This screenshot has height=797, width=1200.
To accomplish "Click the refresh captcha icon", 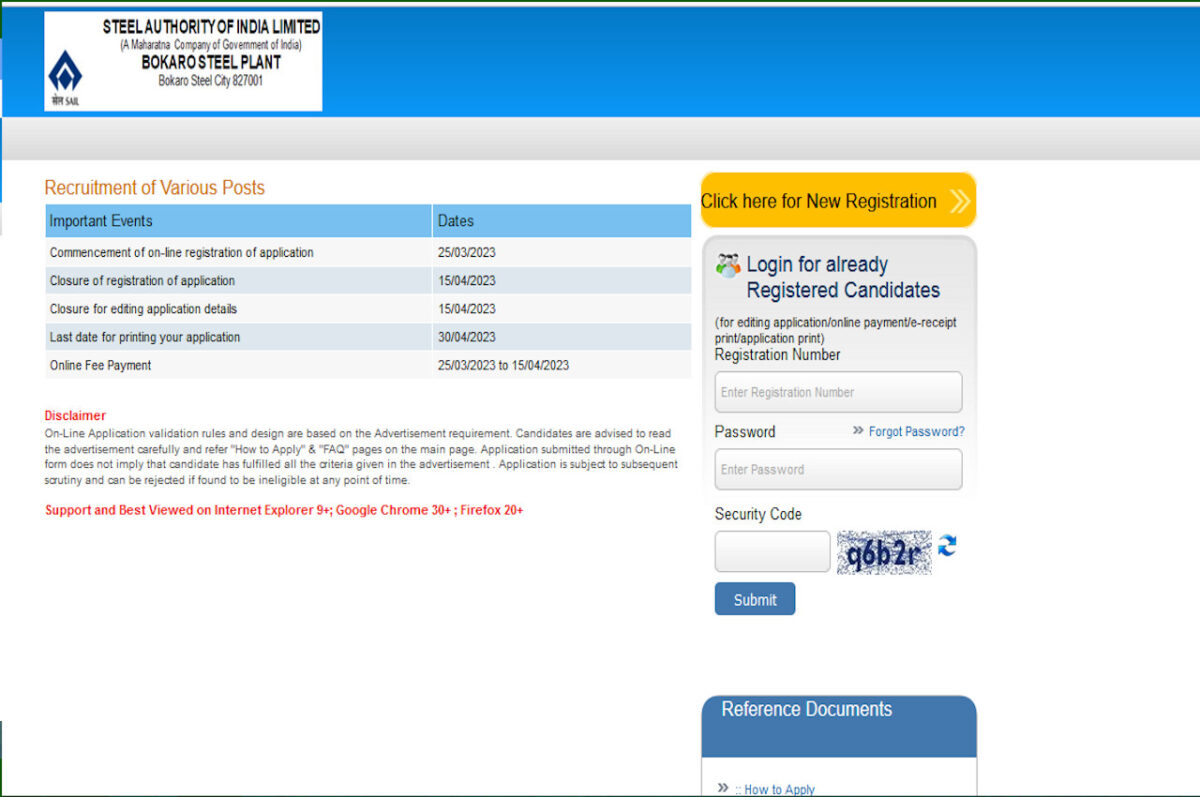I will 947,546.
